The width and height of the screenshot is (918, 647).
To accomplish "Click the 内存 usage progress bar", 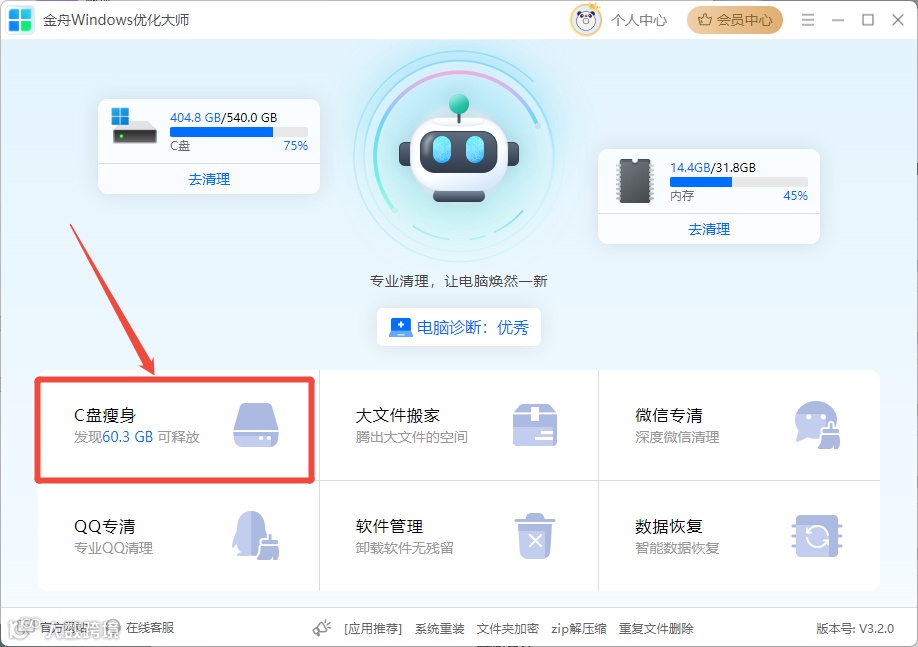I will (x=739, y=182).
